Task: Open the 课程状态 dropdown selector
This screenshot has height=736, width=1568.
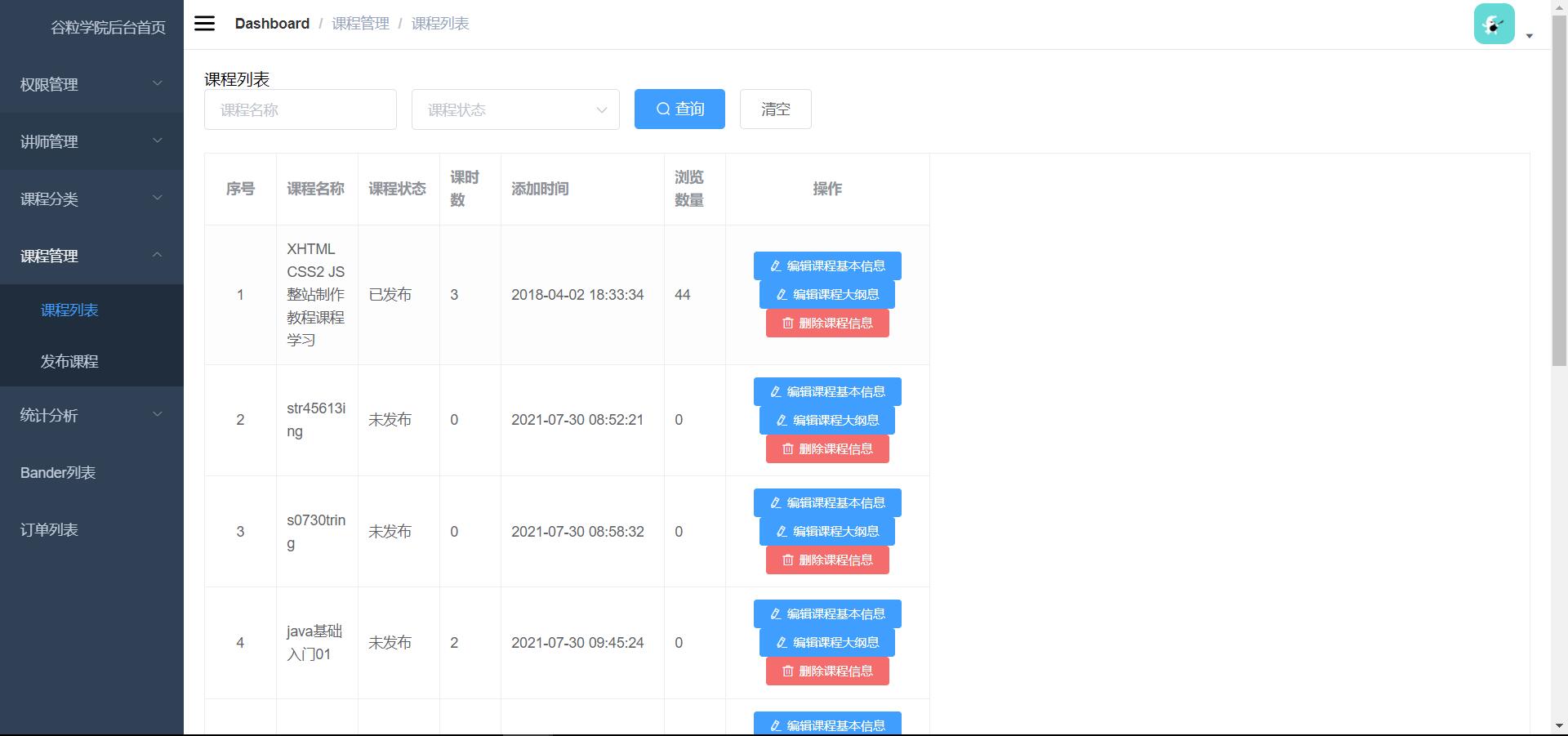Action: click(515, 109)
